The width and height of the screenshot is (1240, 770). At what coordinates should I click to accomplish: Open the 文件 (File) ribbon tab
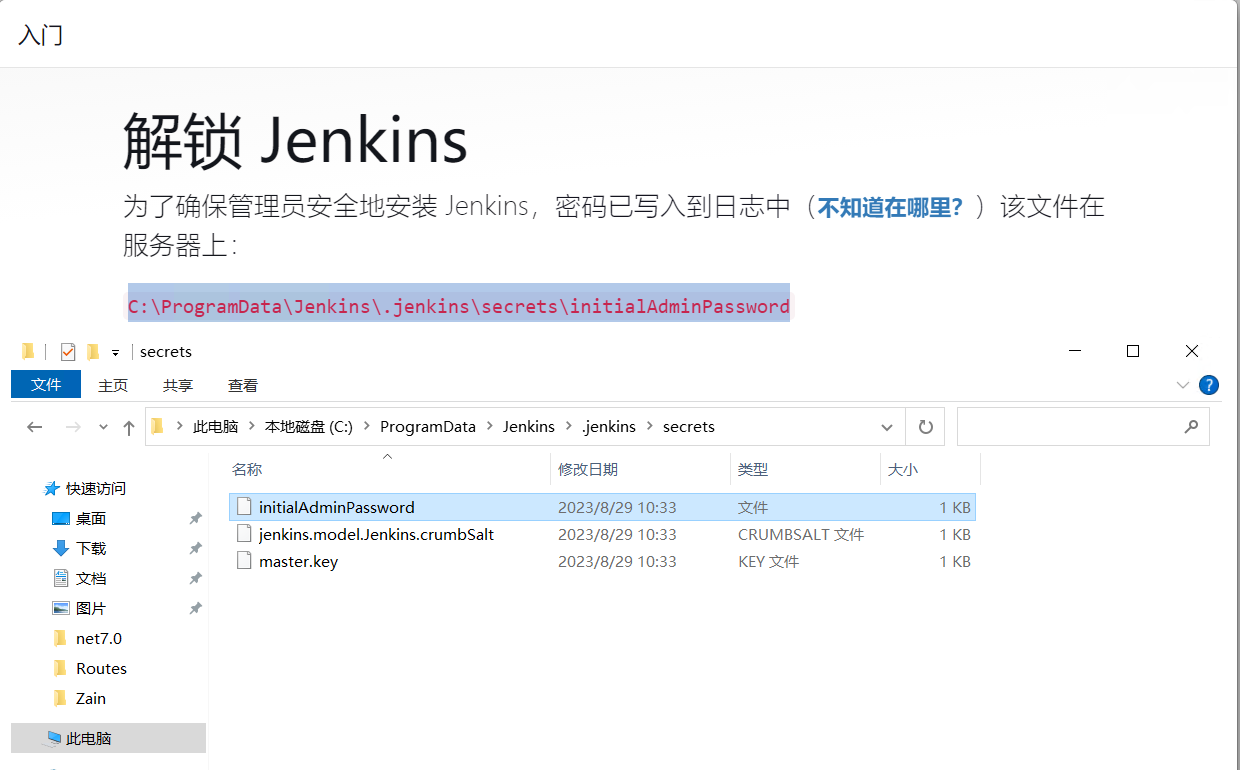coord(47,385)
